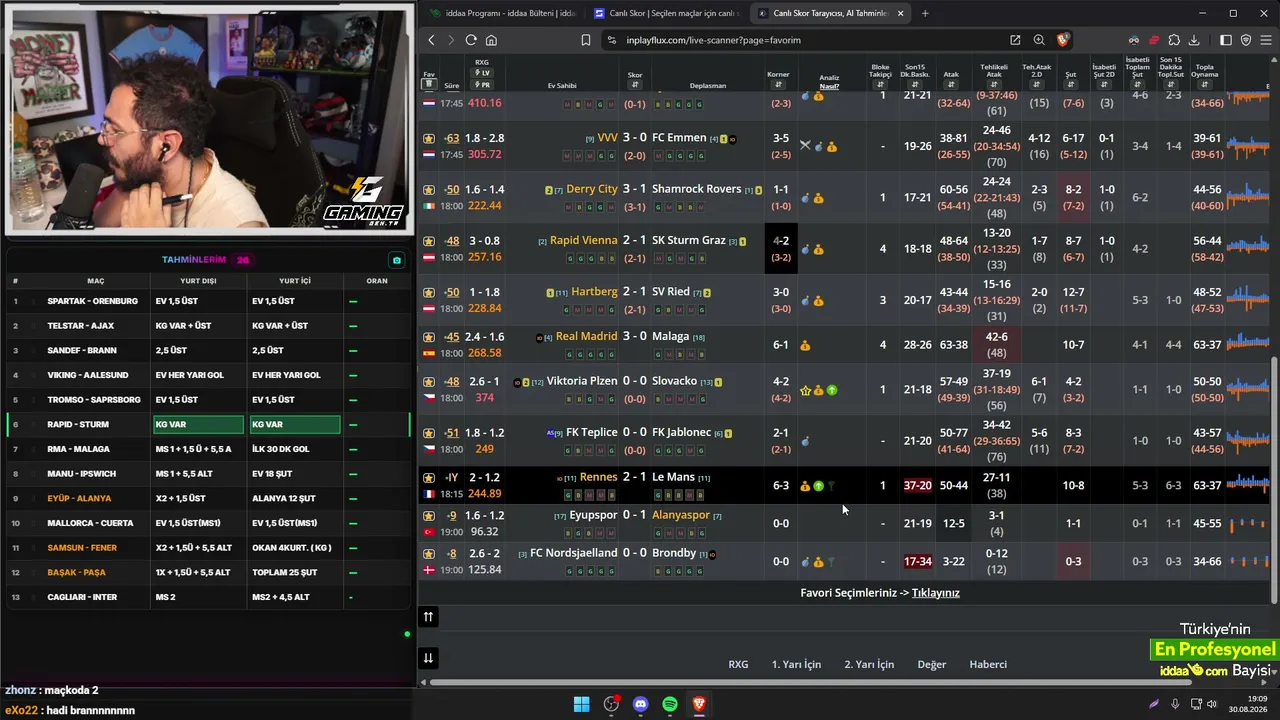Image resolution: width=1280 pixels, height=720 pixels.
Task: Toggle the RXG LV button
Action: pyautogui.click(x=482, y=73)
